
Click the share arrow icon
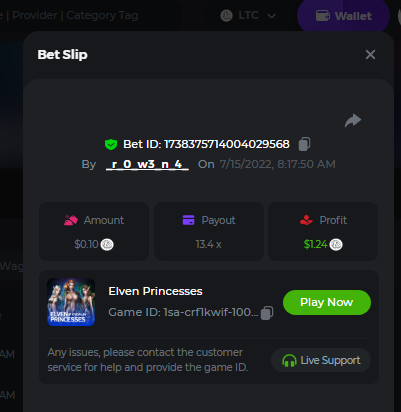[353, 120]
